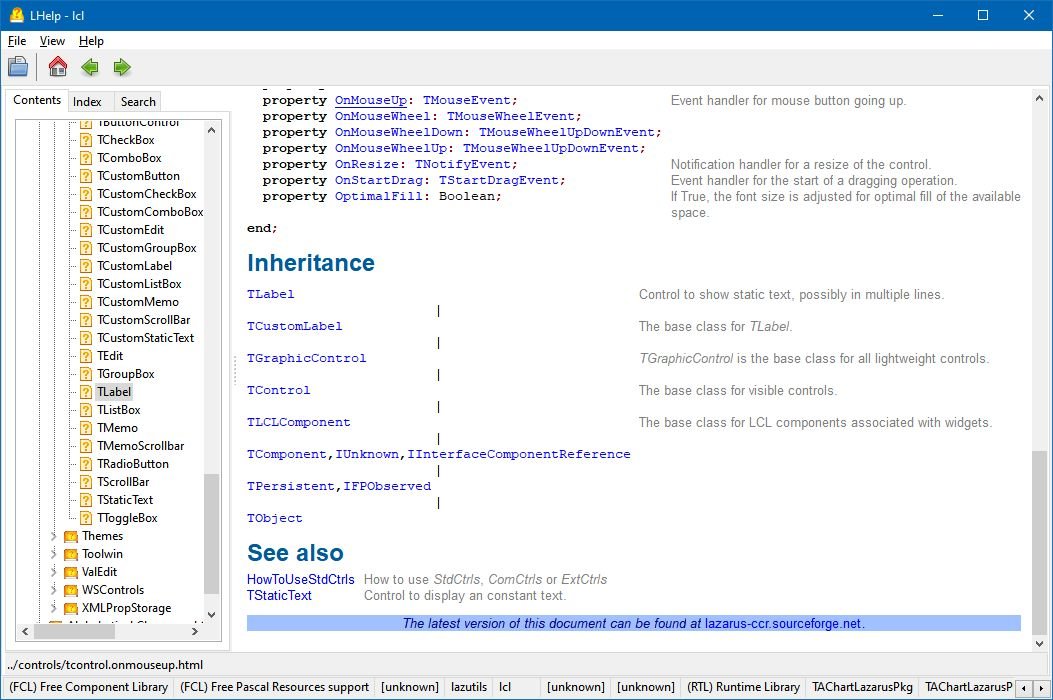
Task: Expand the ValEdit tree node
Action: coord(54,572)
